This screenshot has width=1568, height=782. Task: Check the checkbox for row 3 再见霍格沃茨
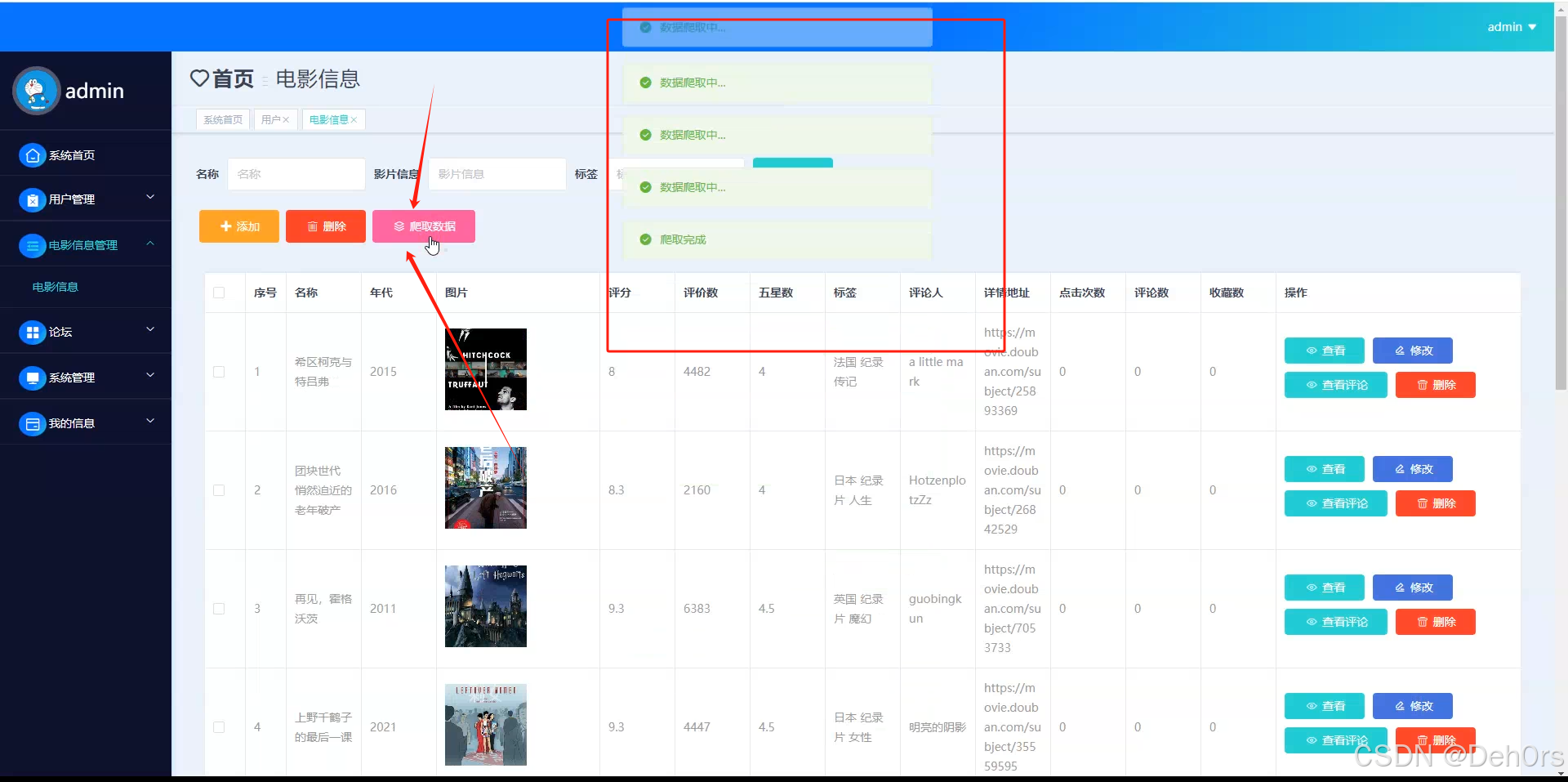point(219,608)
